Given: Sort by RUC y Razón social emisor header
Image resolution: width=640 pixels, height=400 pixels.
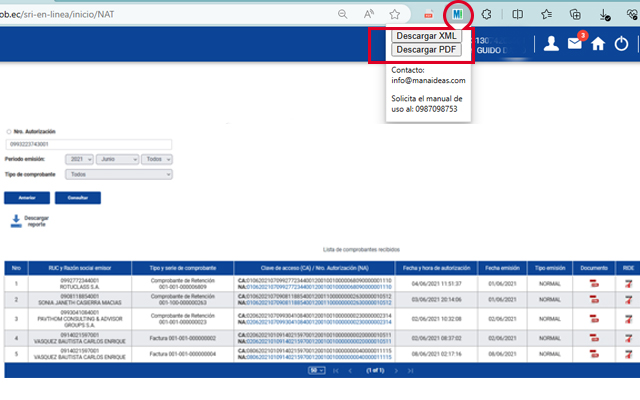Looking at the screenshot, I should tap(80, 268).
